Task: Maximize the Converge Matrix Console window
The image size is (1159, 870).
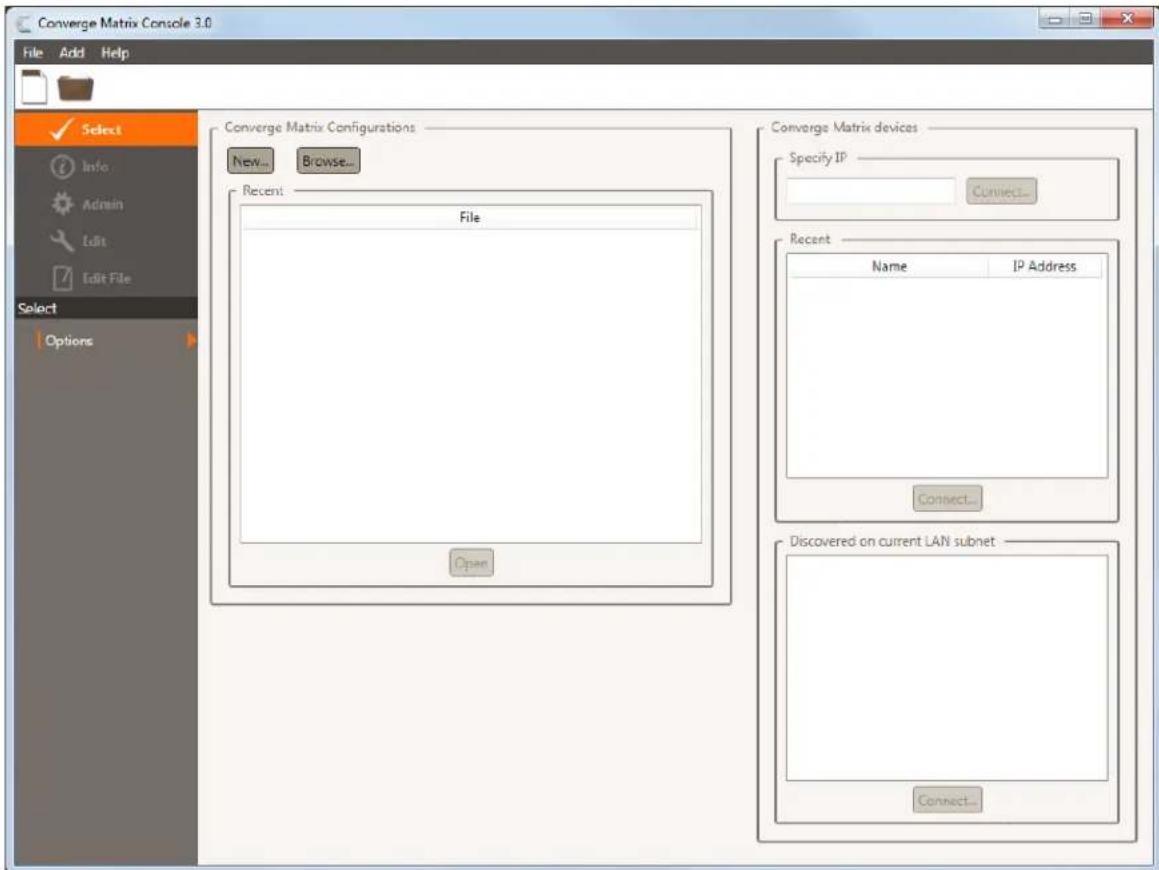Action: click(x=1084, y=20)
